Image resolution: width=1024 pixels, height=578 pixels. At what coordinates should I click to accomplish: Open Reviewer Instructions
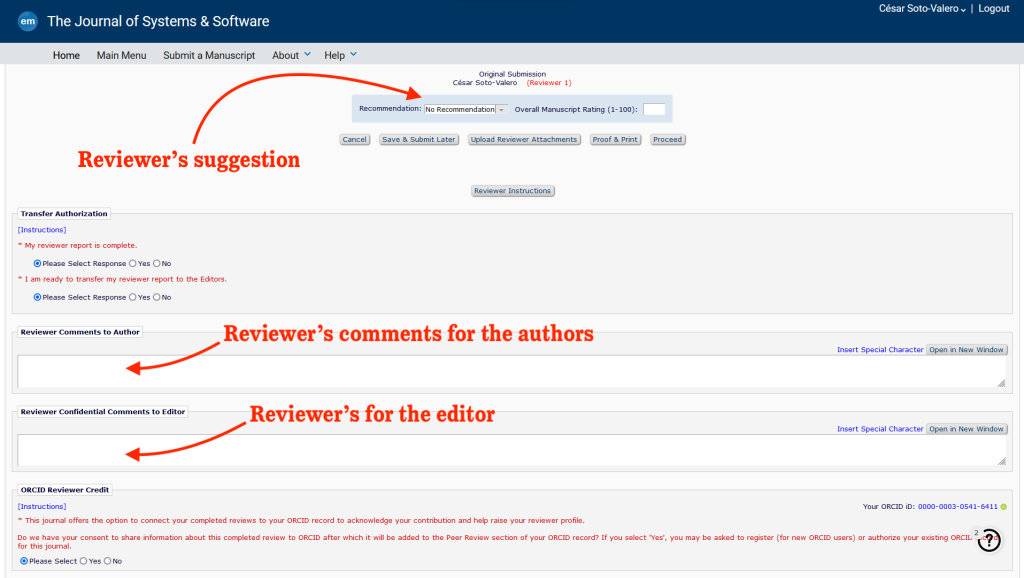click(512, 190)
